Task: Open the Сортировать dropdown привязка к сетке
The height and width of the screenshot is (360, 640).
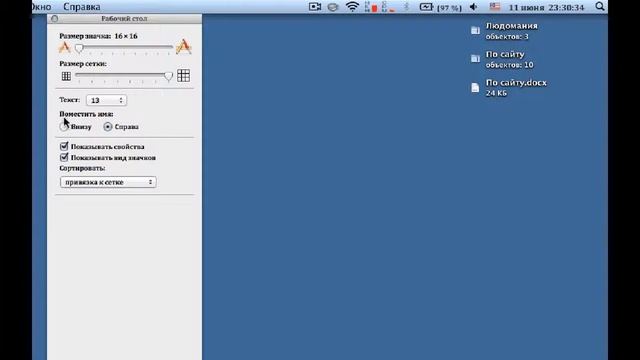Action: 108,182
